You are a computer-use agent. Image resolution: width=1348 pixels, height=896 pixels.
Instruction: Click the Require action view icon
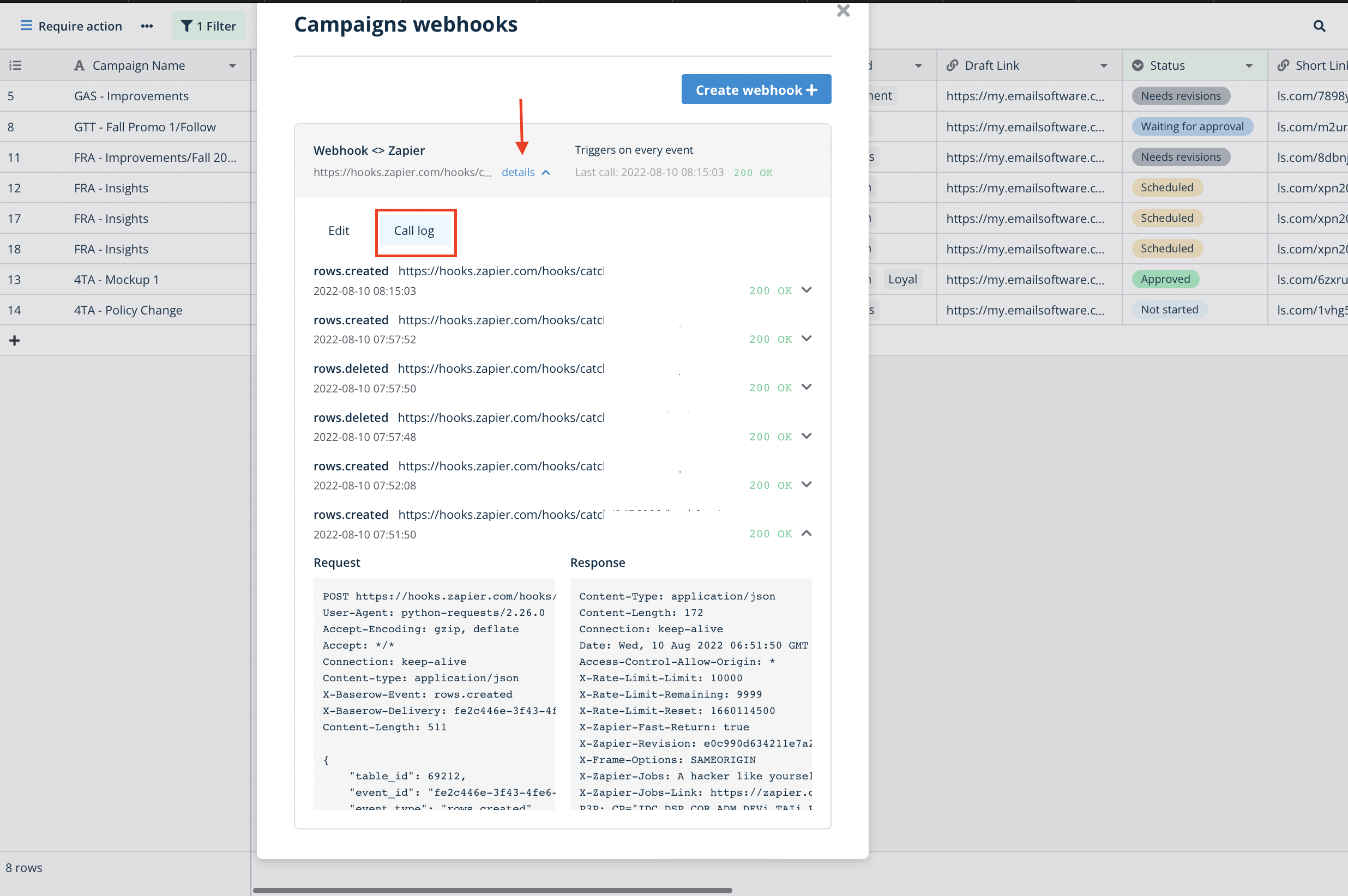pos(26,26)
